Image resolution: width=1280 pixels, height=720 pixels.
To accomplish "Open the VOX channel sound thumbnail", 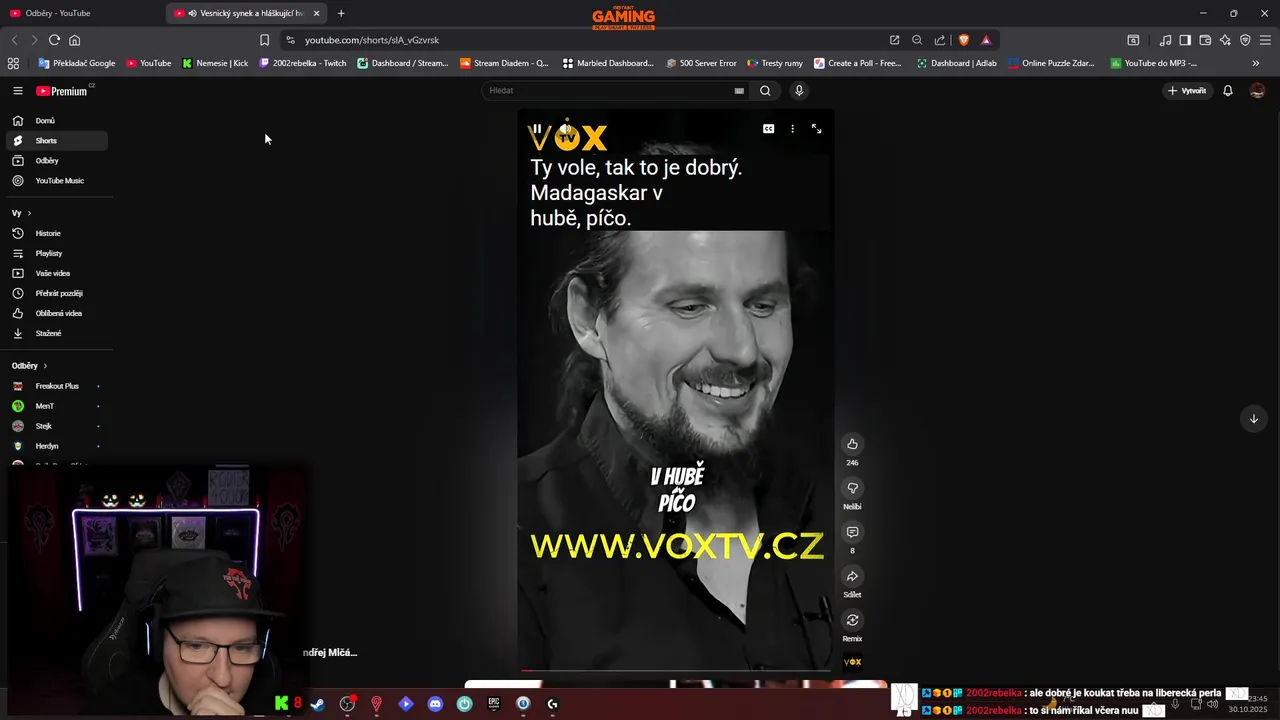I will click(852, 662).
